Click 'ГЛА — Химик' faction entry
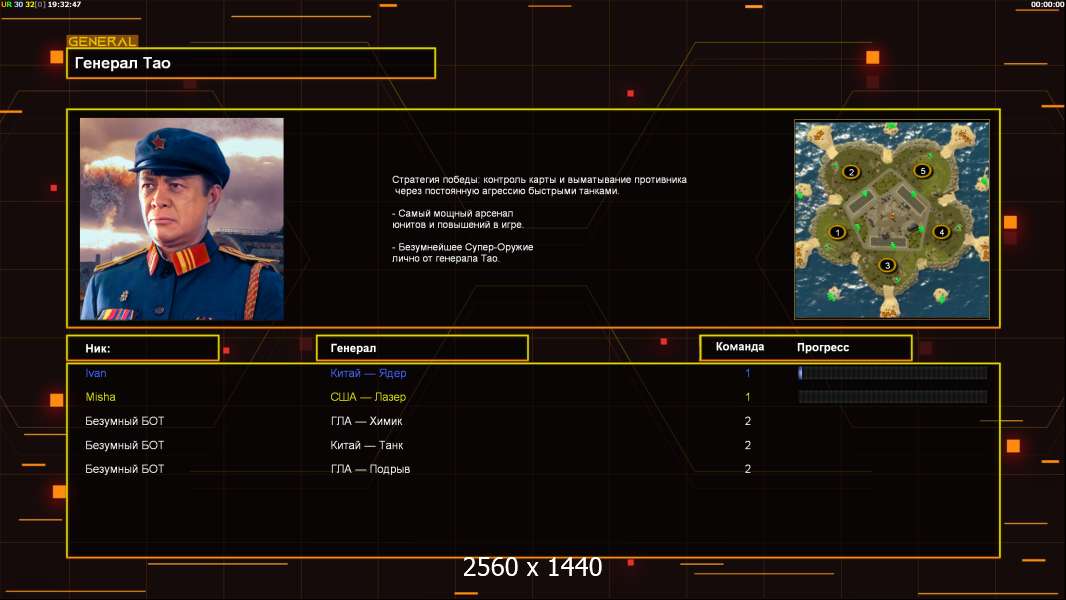Image resolution: width=1066 pixels, height=600 pixels. click(x=366, y=421)
